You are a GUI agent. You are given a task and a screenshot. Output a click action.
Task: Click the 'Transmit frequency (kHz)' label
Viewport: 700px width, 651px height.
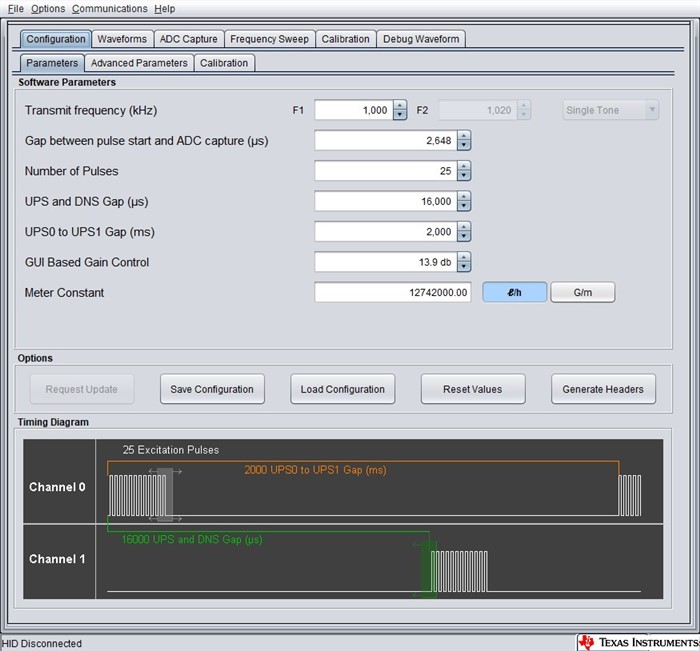pyautogui.click(x=91, y=110)
